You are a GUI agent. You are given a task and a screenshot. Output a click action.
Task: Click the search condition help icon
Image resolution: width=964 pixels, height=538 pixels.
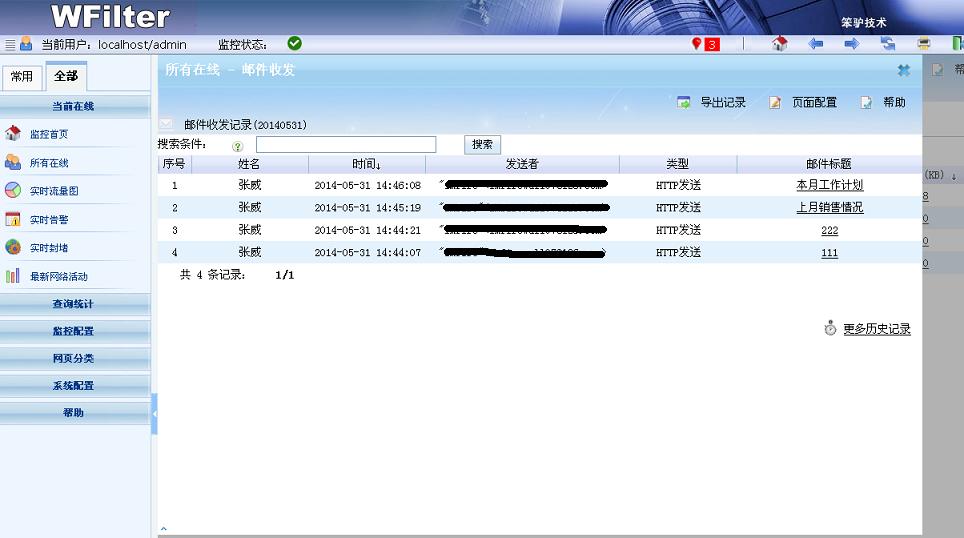pyautogui.click(x=238, y=146)
